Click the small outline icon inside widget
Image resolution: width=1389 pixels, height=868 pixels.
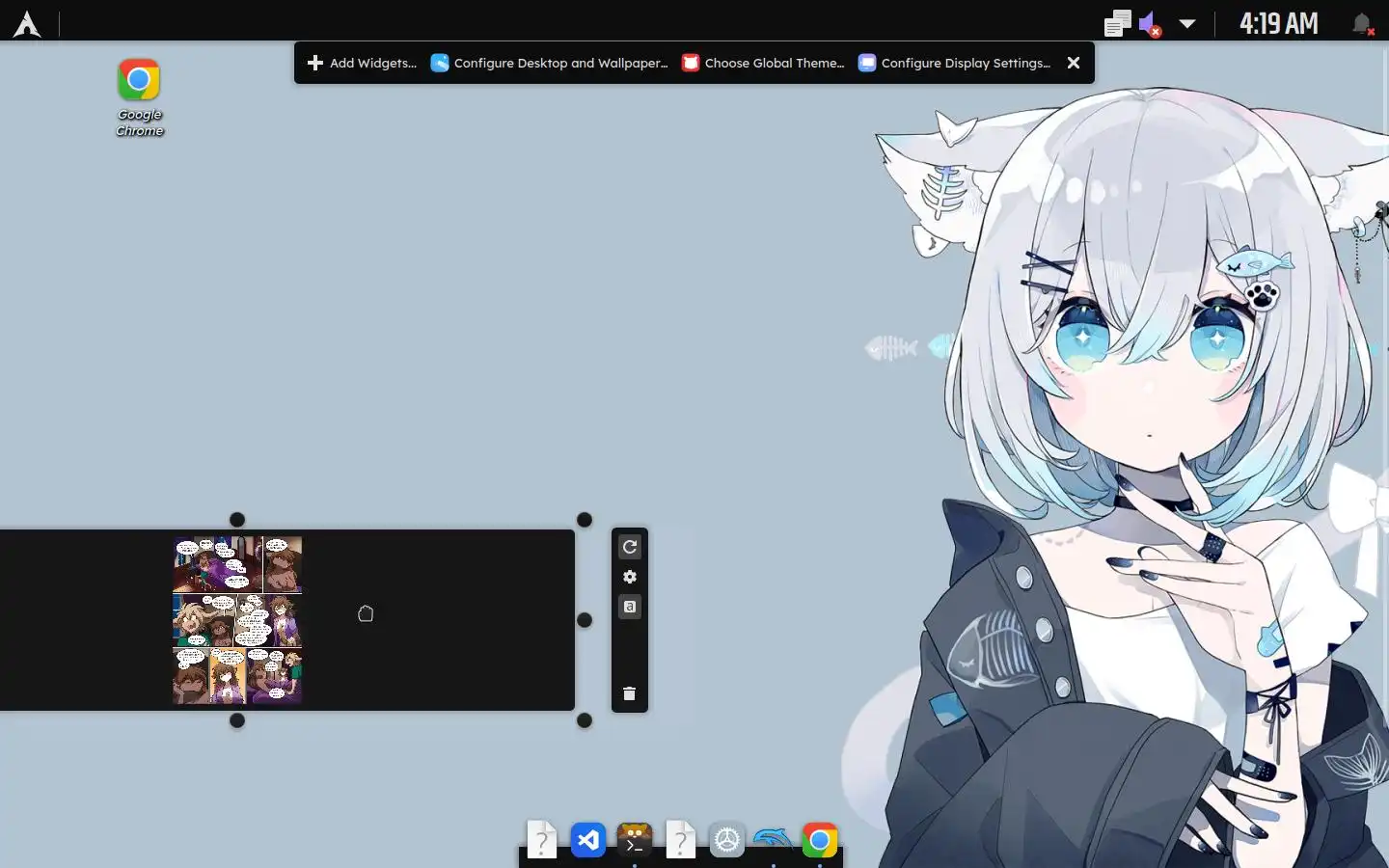point(366,613)
